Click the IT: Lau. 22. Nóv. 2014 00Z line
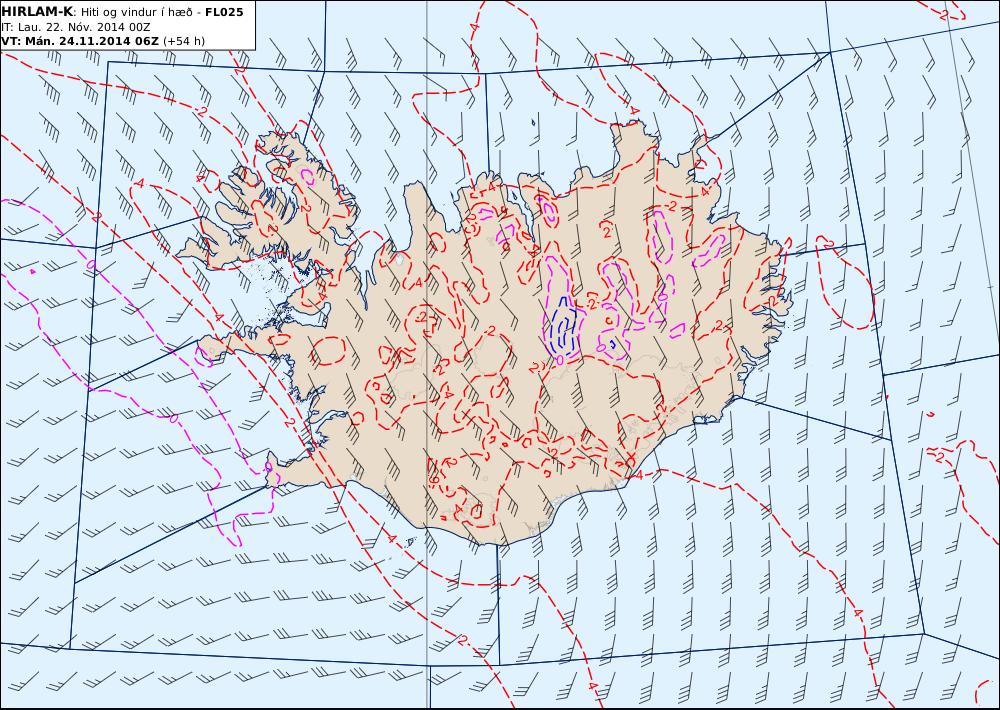1000x710 pixels. pyautogui.click(x=76, y=27)
